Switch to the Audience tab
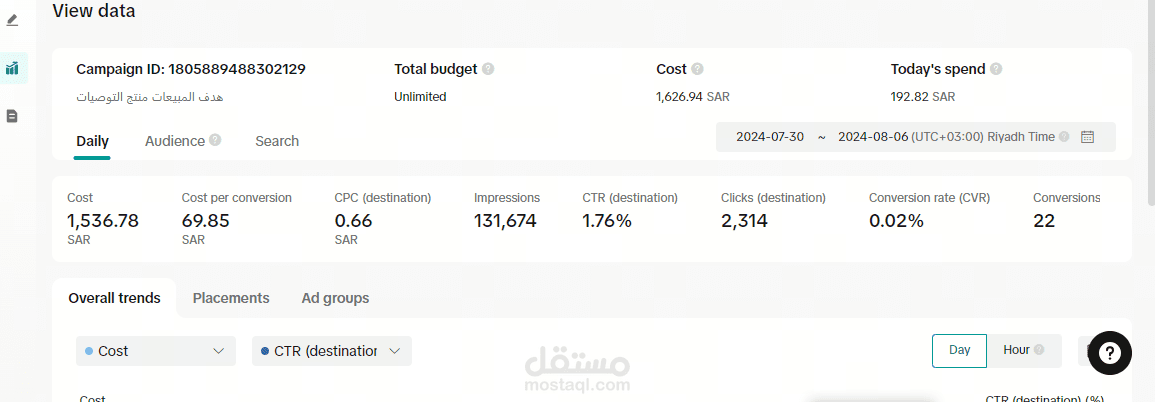This screenshot has height=402, width=1155. tap(175, 141)
